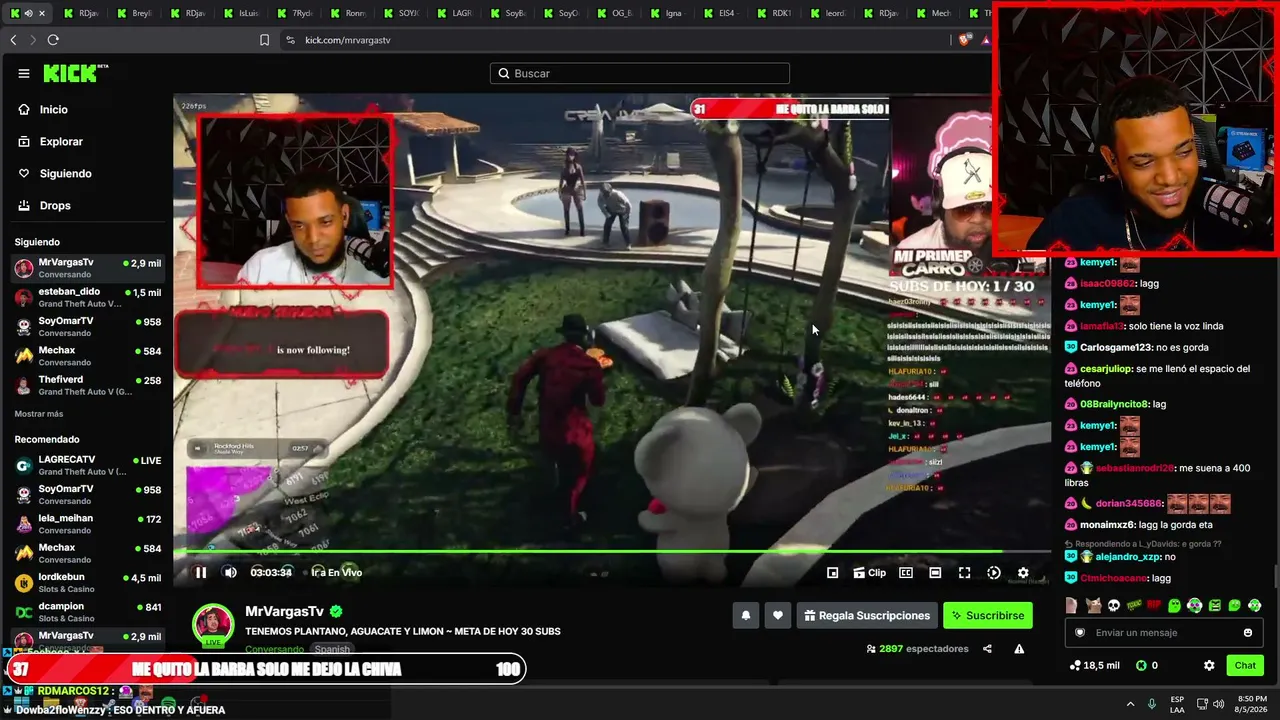
Task: Click Regala Suscripciones button
Action: pos(867,616)
